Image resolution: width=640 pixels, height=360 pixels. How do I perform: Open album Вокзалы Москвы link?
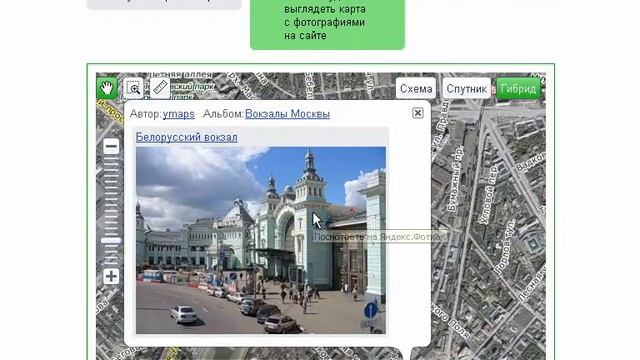287,114
